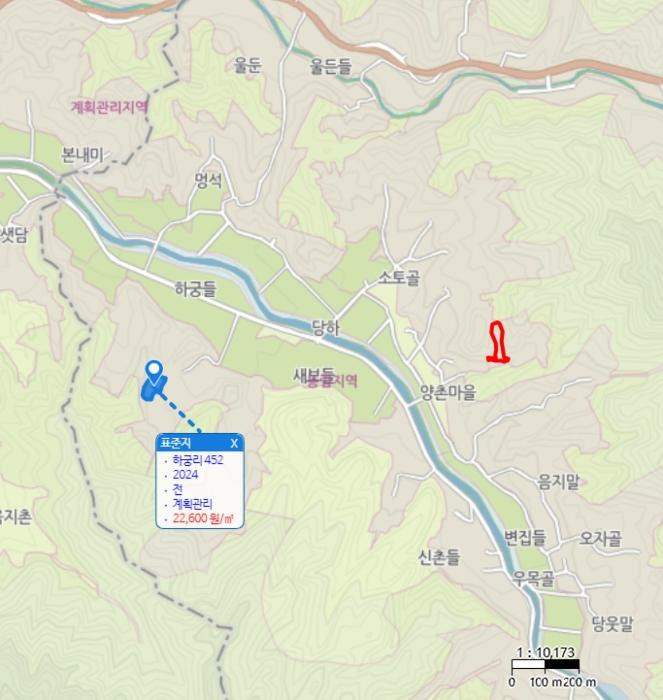Click the 22,600 원/㎡ price text

tap(203, 518)
